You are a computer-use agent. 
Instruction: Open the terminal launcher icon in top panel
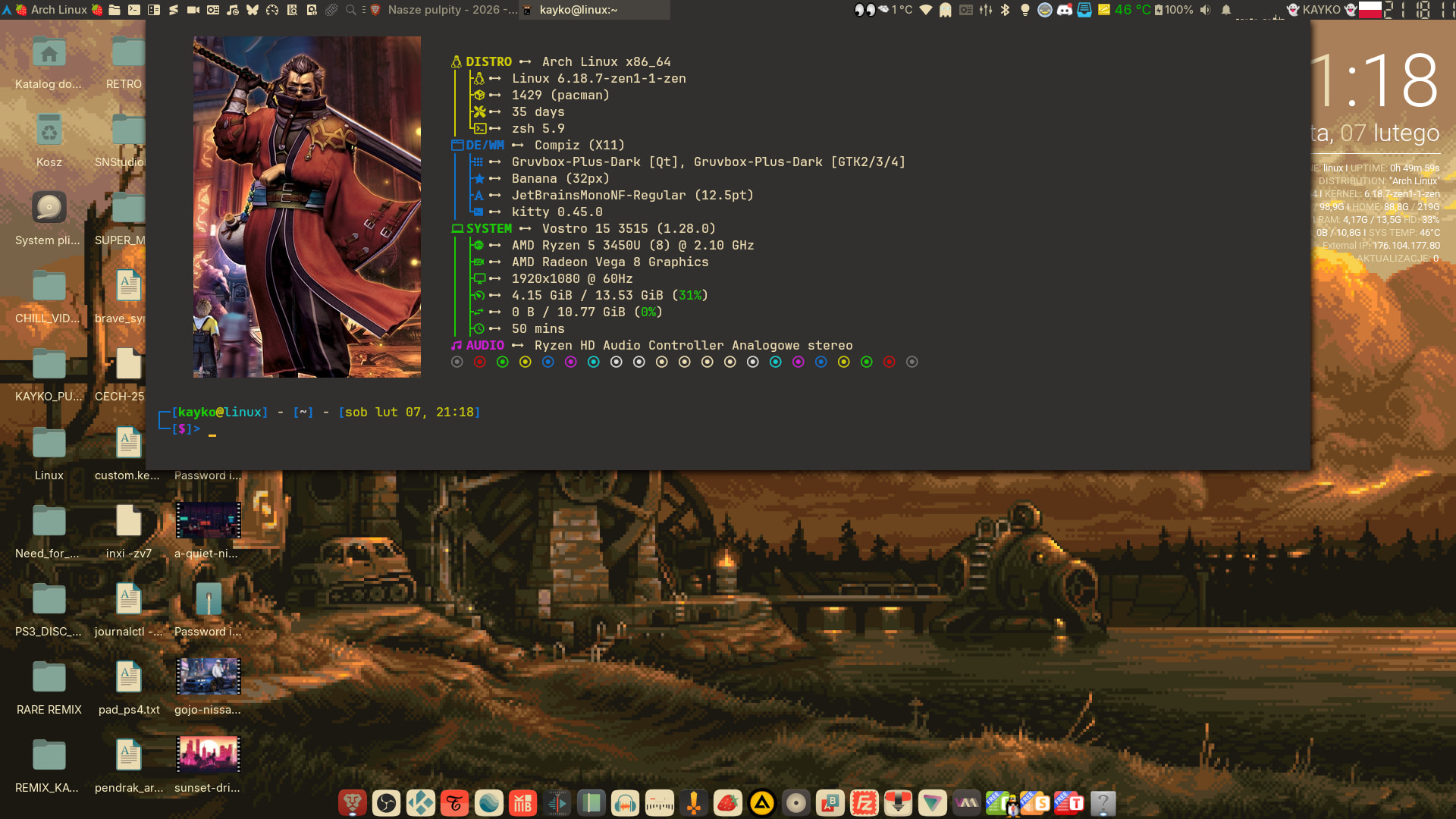pyautogui.click(x=134, y=10)
